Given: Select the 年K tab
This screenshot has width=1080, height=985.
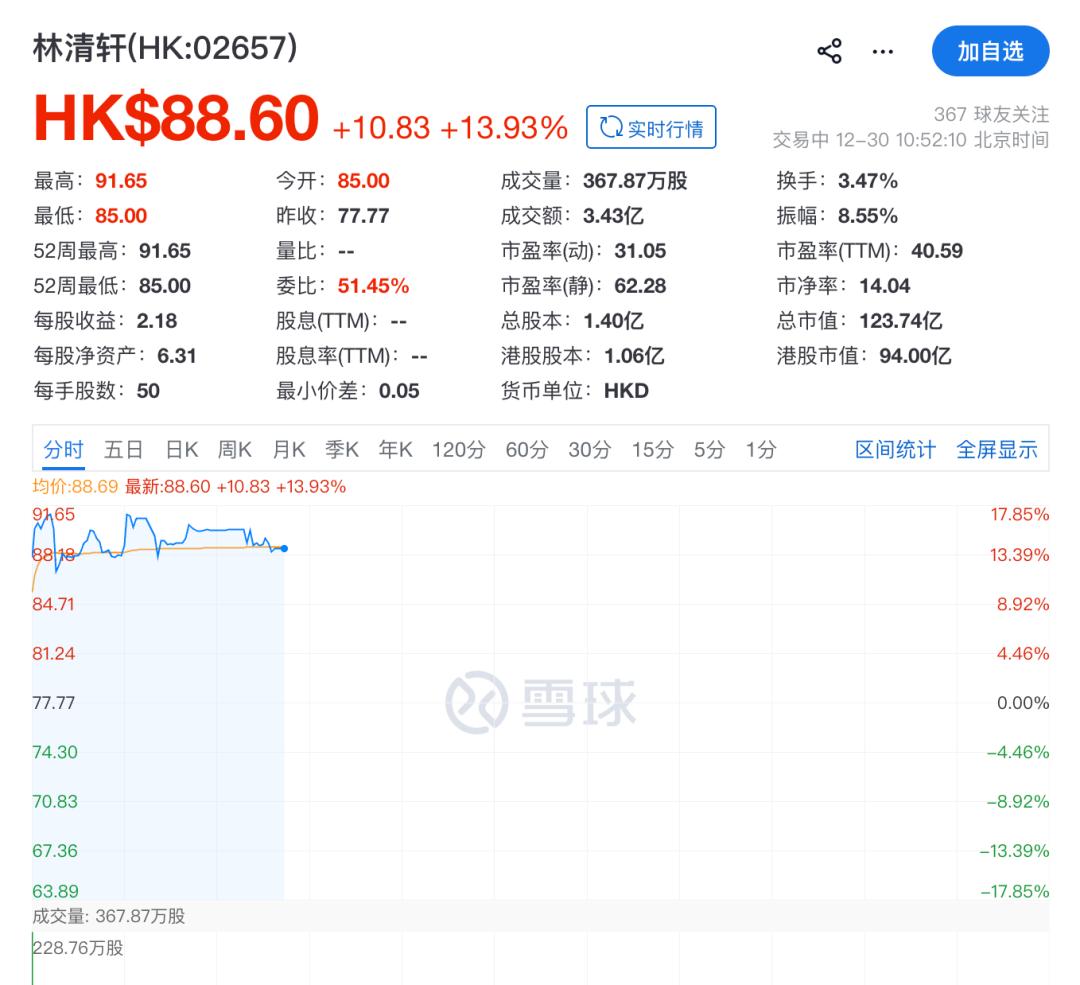Looking at the screenshot, I should point(395,449).
